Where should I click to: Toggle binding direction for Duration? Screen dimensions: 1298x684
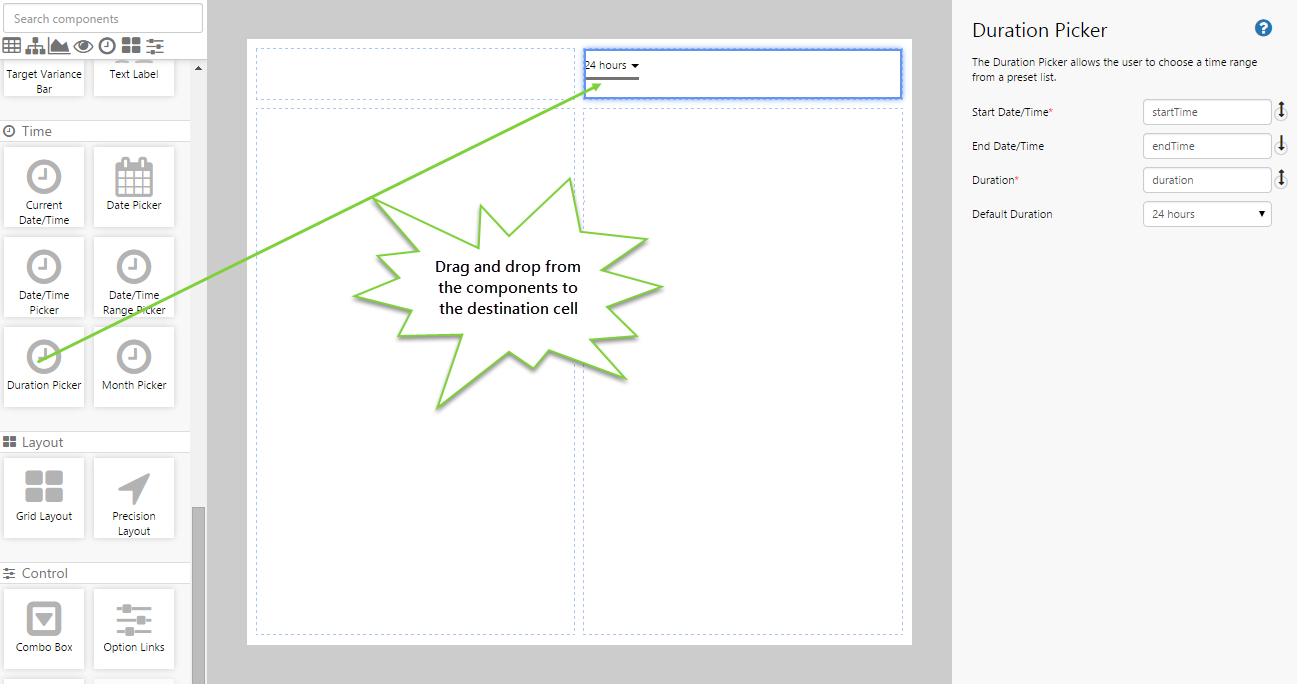tap(1281, 179)
